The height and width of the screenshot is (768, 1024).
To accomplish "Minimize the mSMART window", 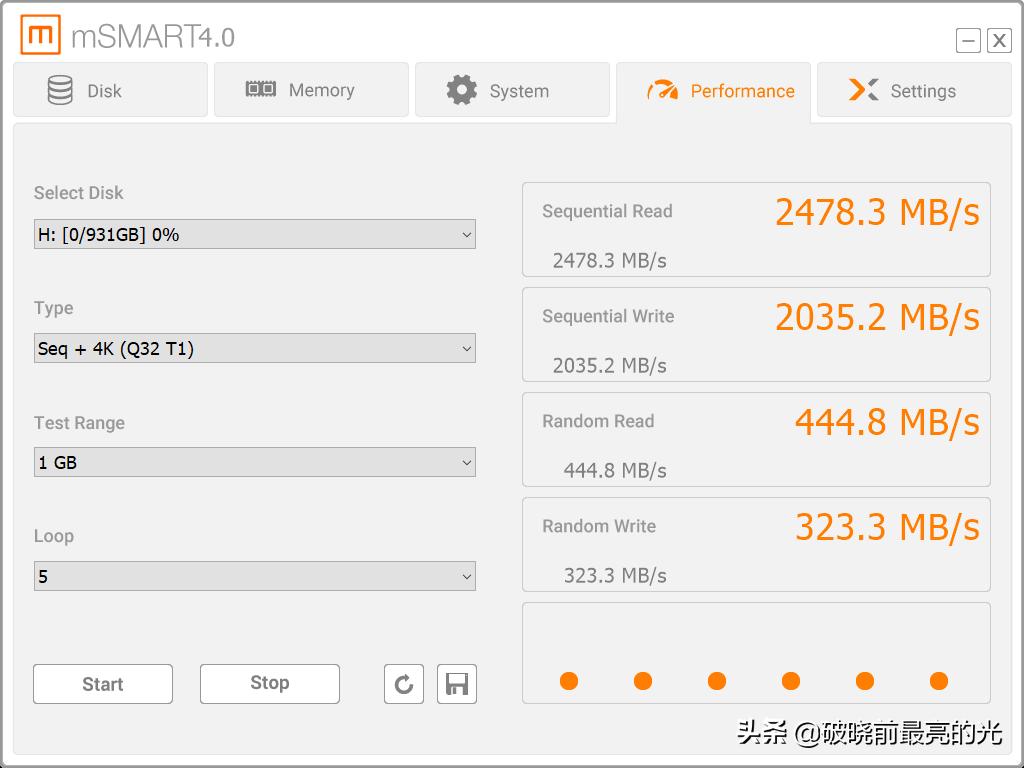I will 968,40.
